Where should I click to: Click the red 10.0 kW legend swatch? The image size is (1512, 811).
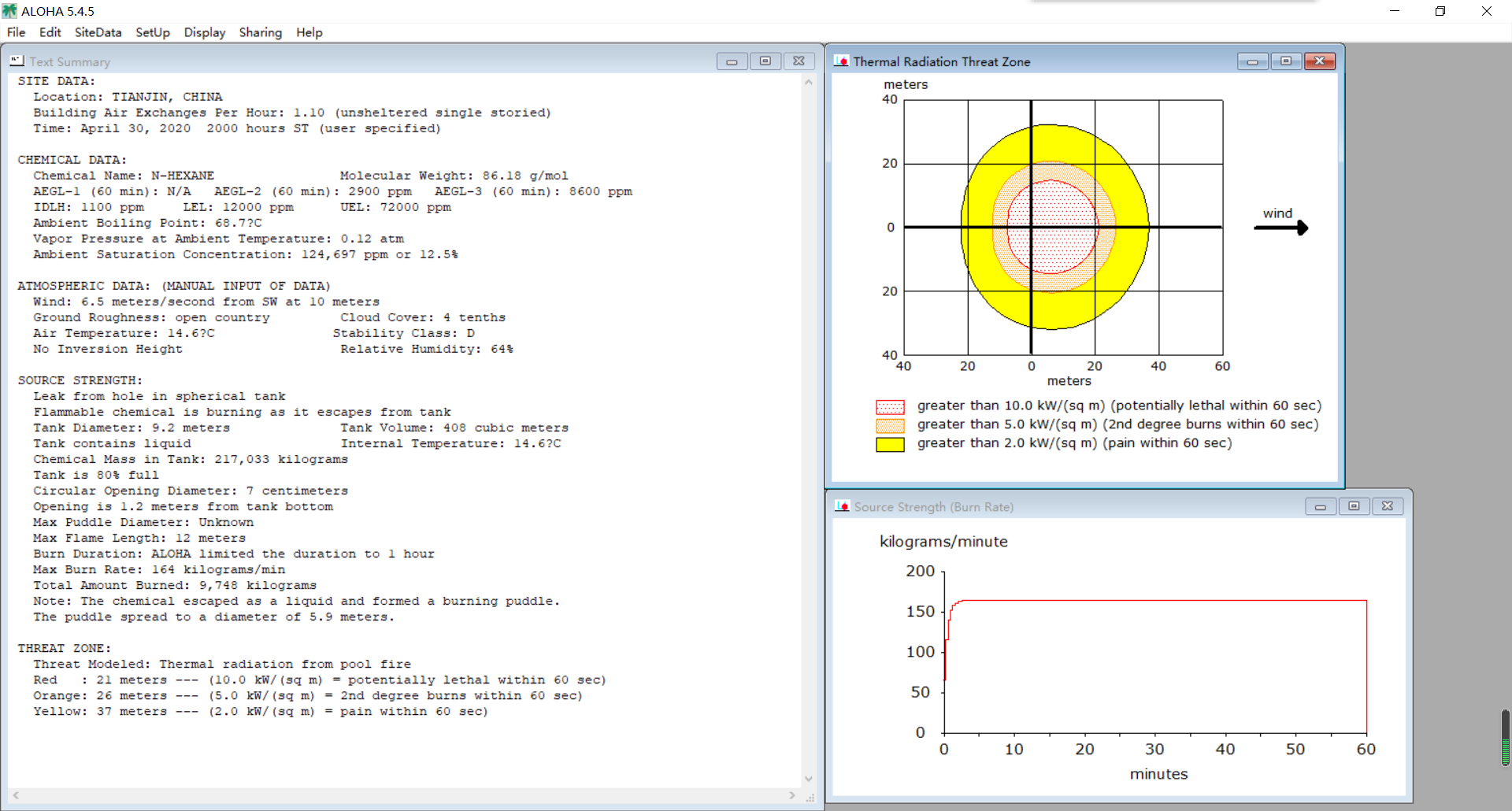point(890,407)
